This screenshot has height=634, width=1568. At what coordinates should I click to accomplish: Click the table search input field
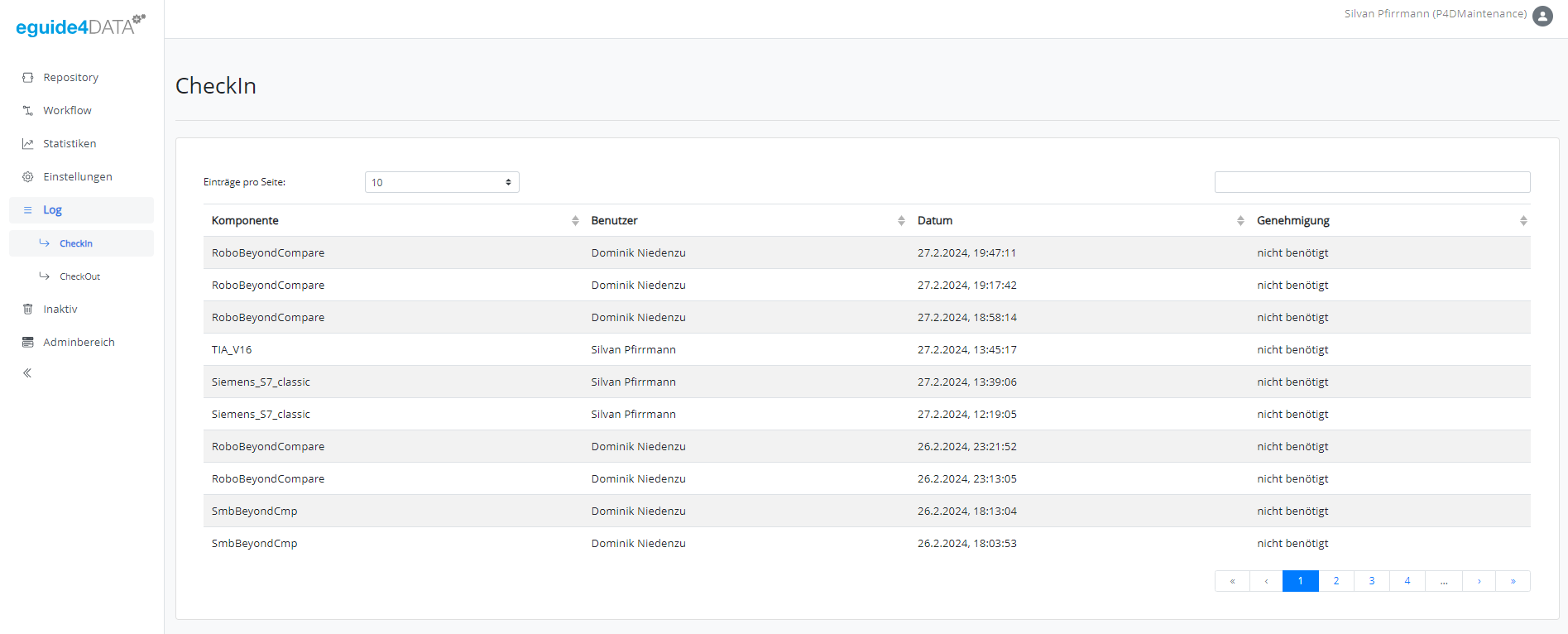tap(1372, 182)
